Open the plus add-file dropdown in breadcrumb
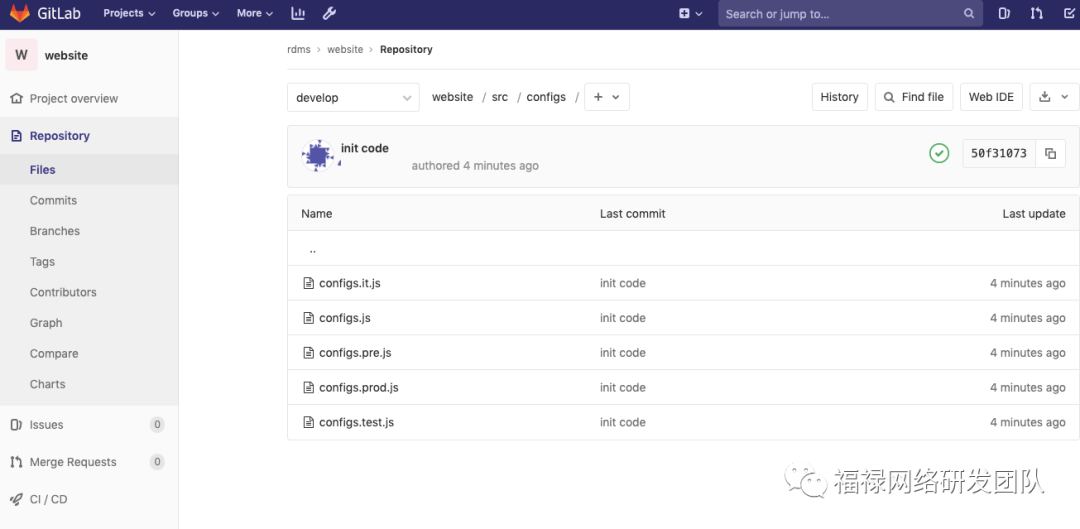Image resolution: width=1080 pixels, height=529 pixels. point(607,97)
